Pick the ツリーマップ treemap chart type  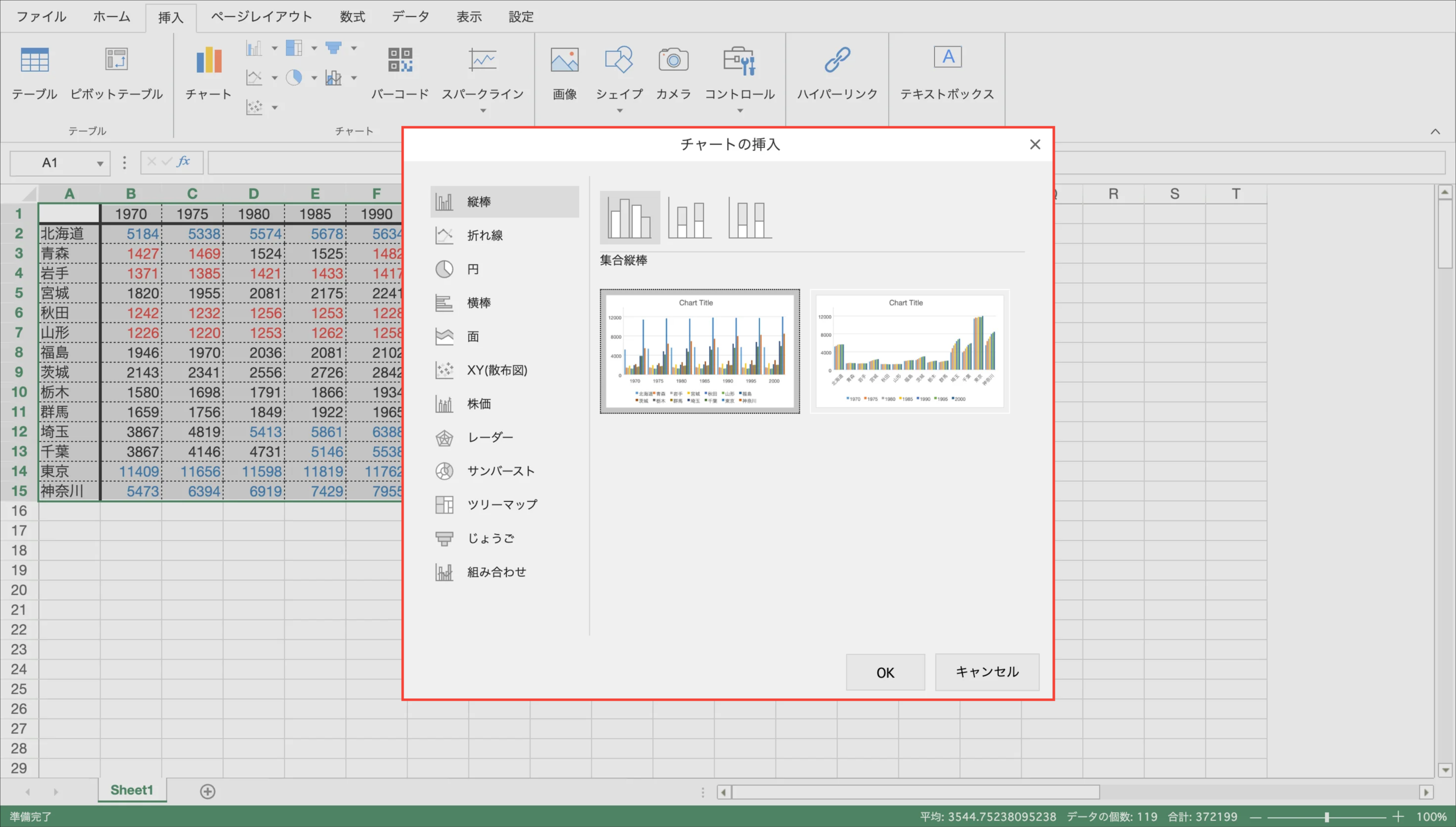(x=501, y=505)
